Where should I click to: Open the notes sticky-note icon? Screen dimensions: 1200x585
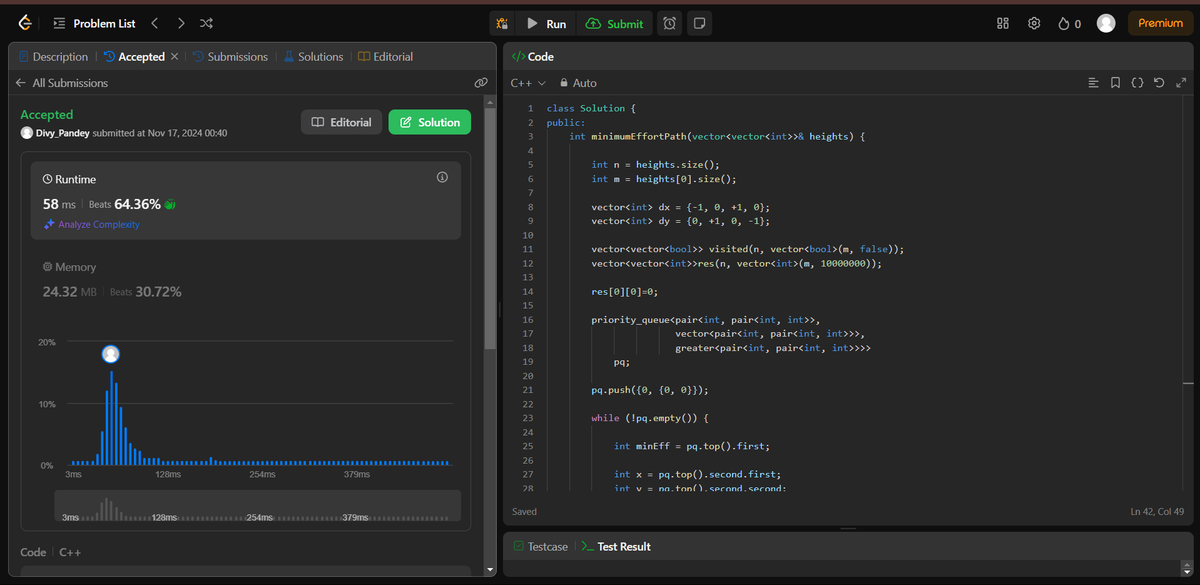(x=698, y=23)
